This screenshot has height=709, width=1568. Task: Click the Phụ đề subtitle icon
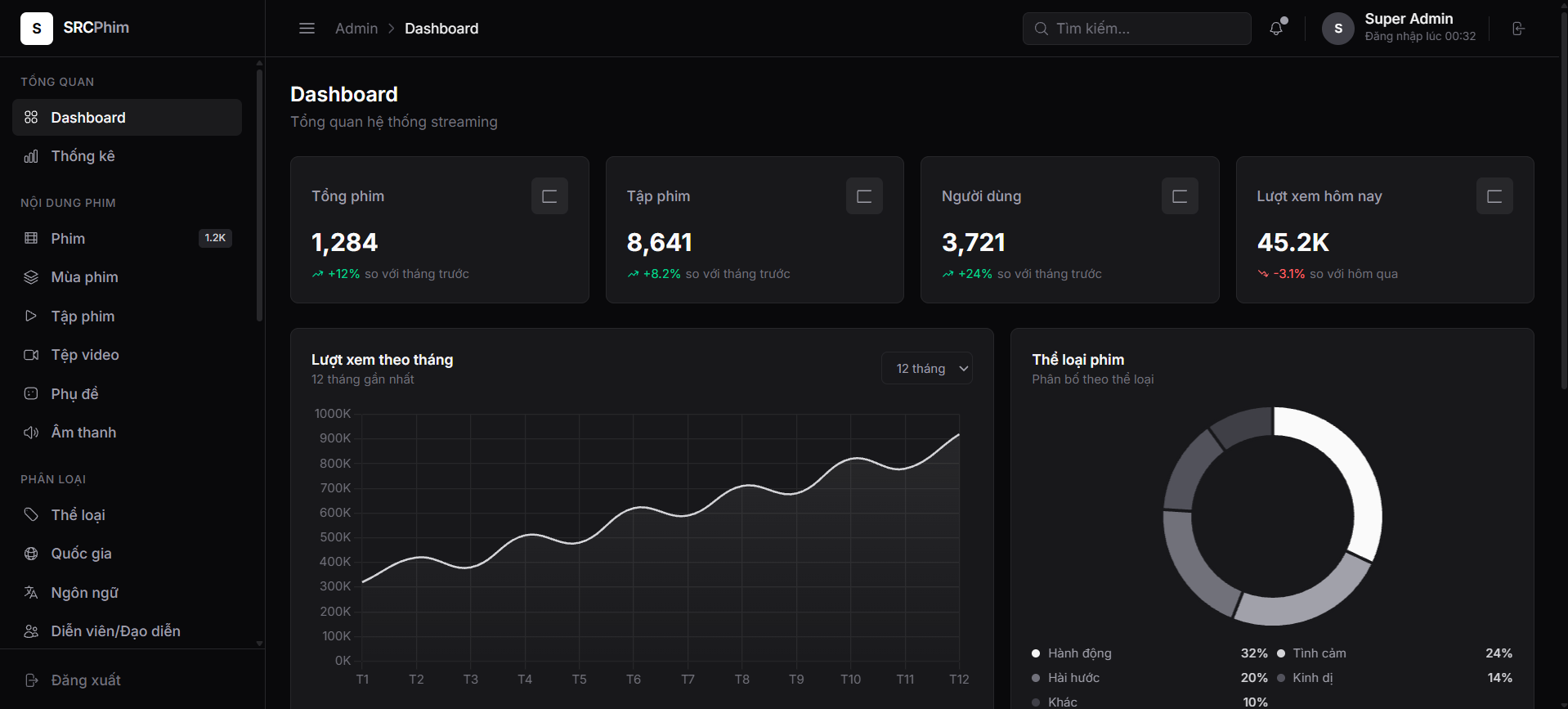[31, 393]
